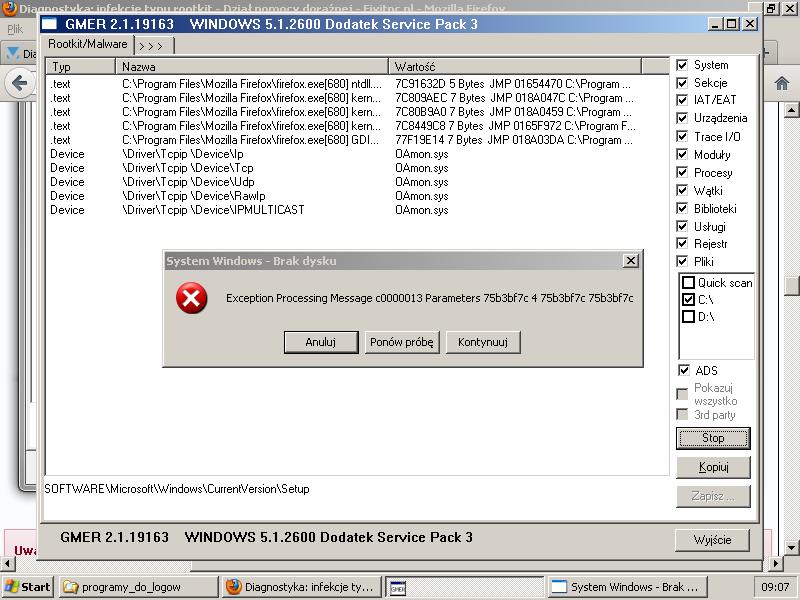Click the exception message text in dialog
Image resolution: width=800 pixels, height=600 pixels.
coord(430,298)
